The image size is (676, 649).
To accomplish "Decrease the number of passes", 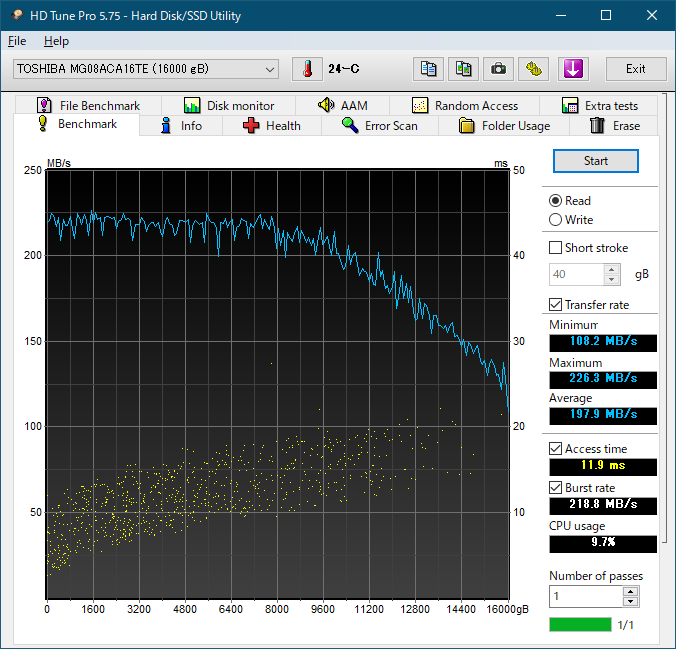I will [x=630, y=602].
